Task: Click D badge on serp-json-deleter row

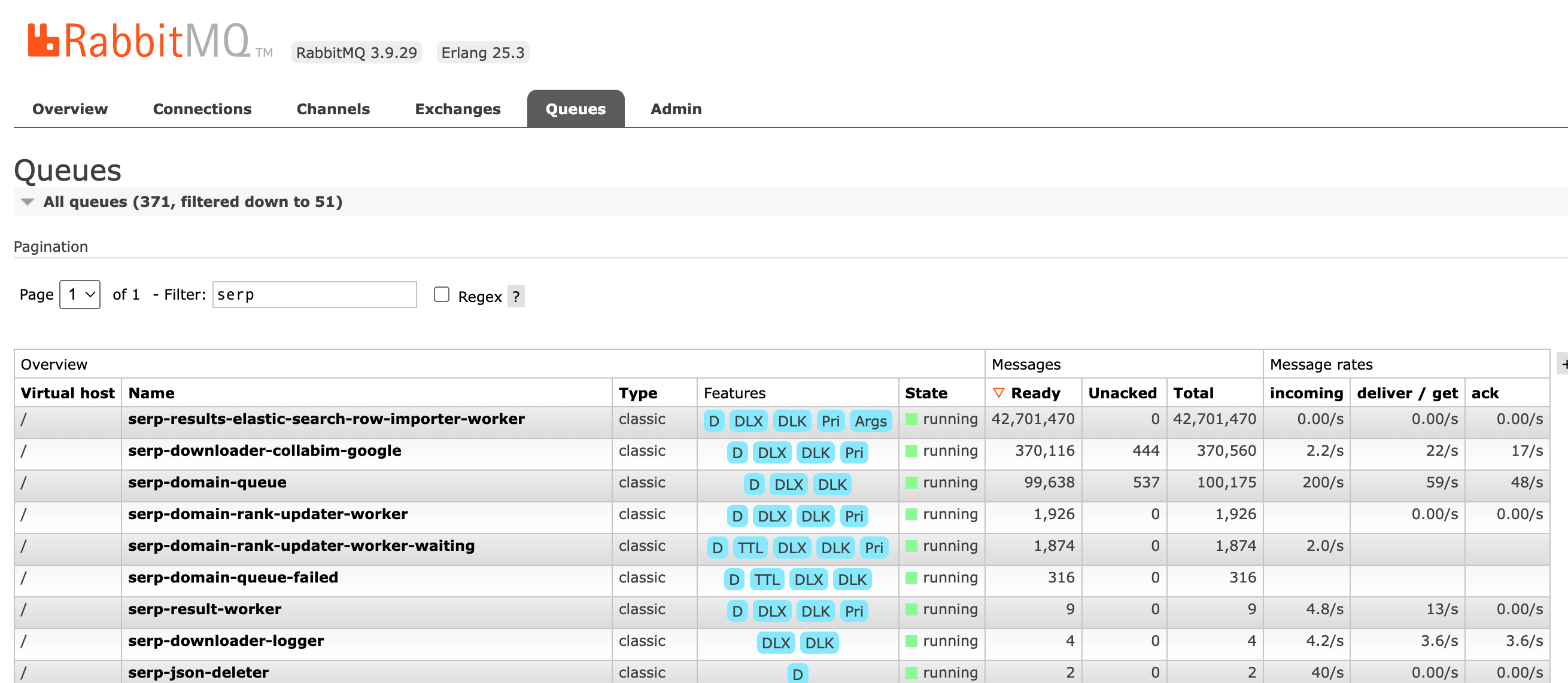Action: tap(797, 674)
